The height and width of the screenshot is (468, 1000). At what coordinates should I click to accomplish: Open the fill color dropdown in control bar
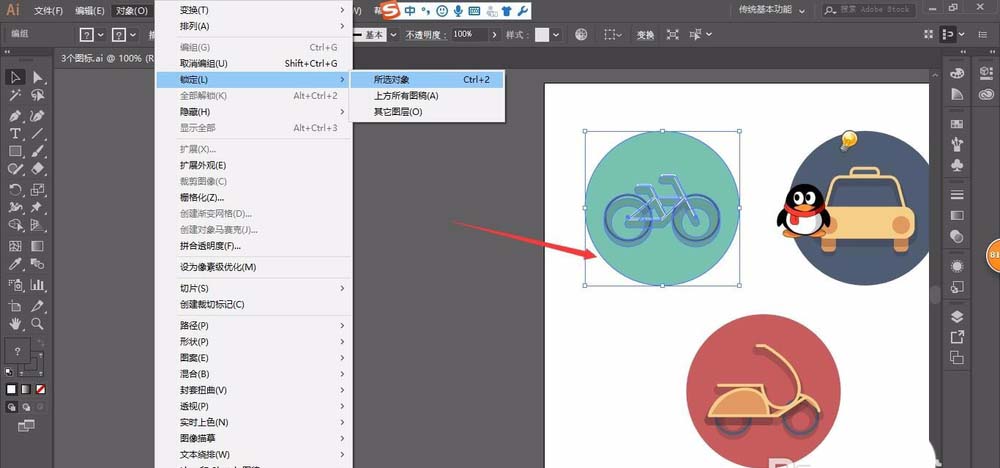[100, 35]
